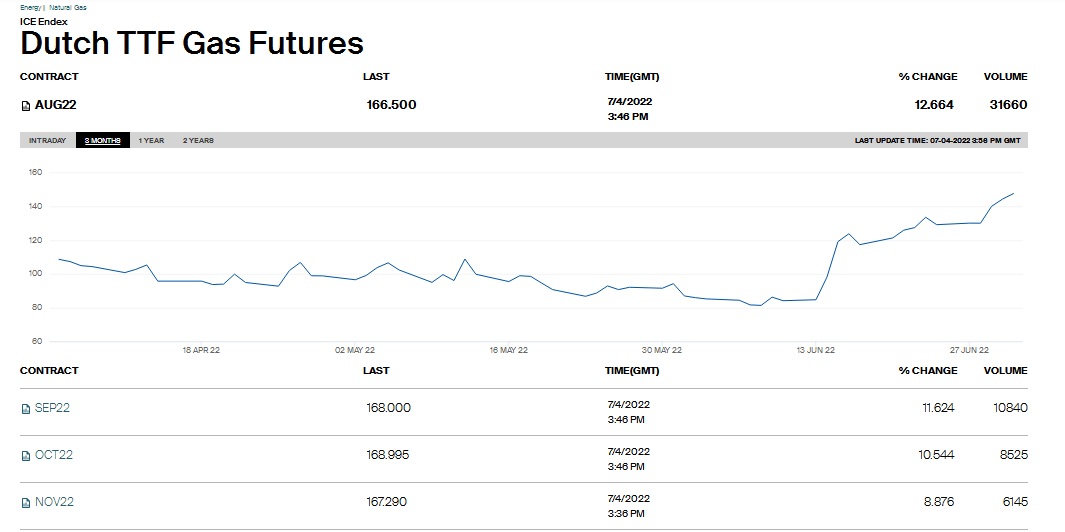This screenshot has height=532, width=1065.
Task: Click the 13 JUN 22 axis label
Action: pyautogui.click(x=815, y=350)
